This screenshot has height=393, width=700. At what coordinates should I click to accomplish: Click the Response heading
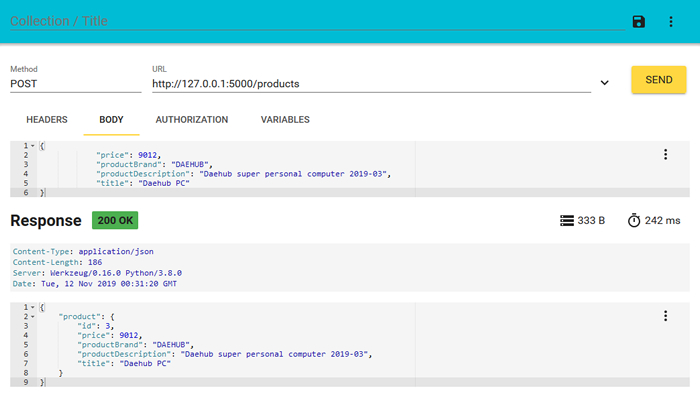point(46,221)
